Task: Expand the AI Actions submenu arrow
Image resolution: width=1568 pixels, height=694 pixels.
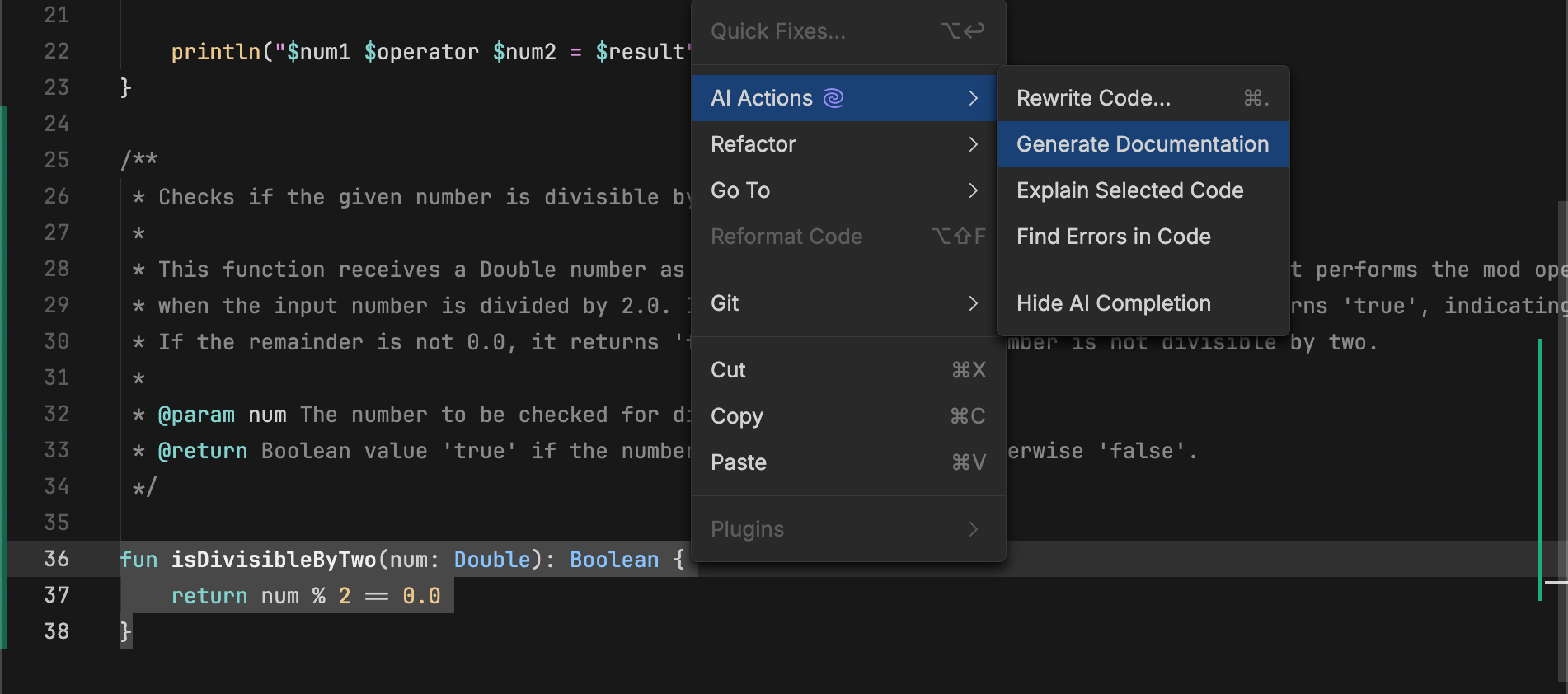Action: (x=973, y=99)
